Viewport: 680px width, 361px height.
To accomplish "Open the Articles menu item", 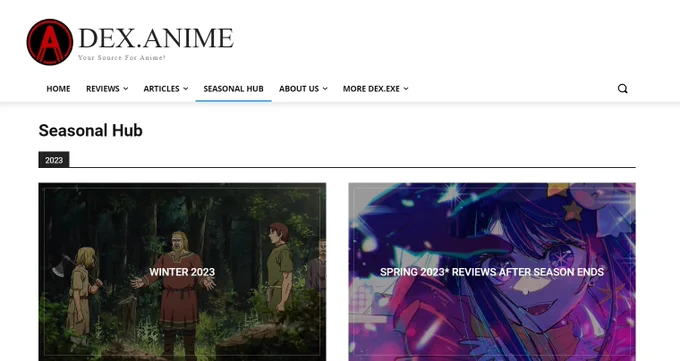I will (161, 89).
